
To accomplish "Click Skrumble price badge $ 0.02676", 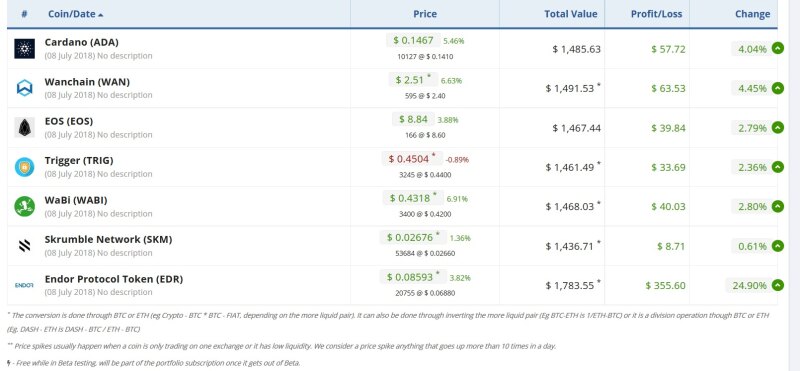I will click(413, 237).
